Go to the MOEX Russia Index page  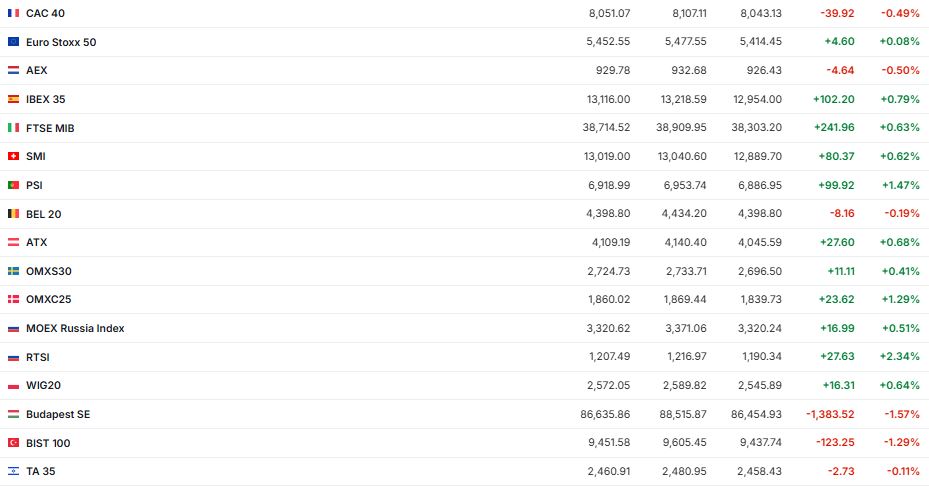coord(75,328)
